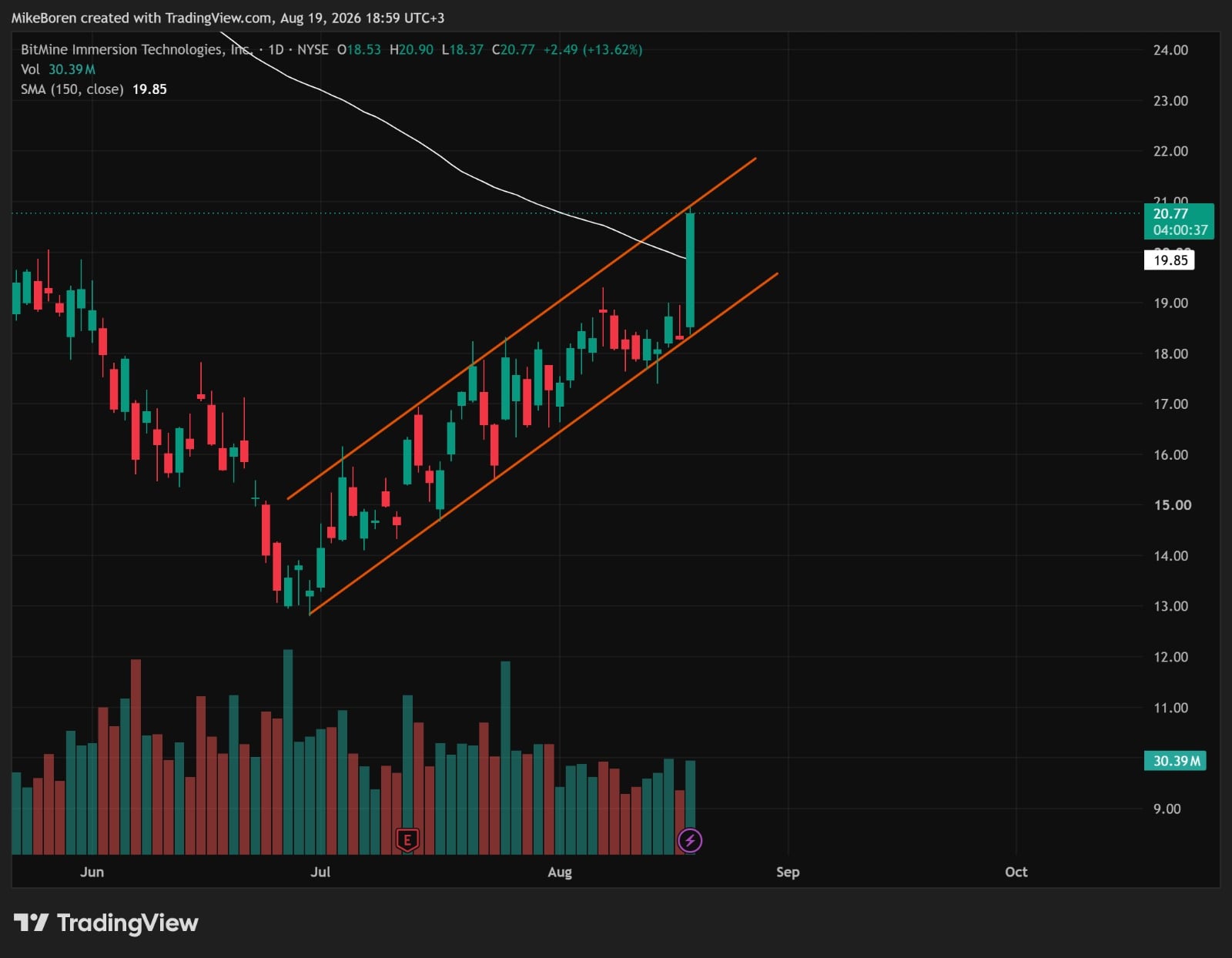Image resolution: width=1232 pixels, height=958 pixels.
Task: Click the 17.00 price scale label
Action: (x=1170, y=404)
